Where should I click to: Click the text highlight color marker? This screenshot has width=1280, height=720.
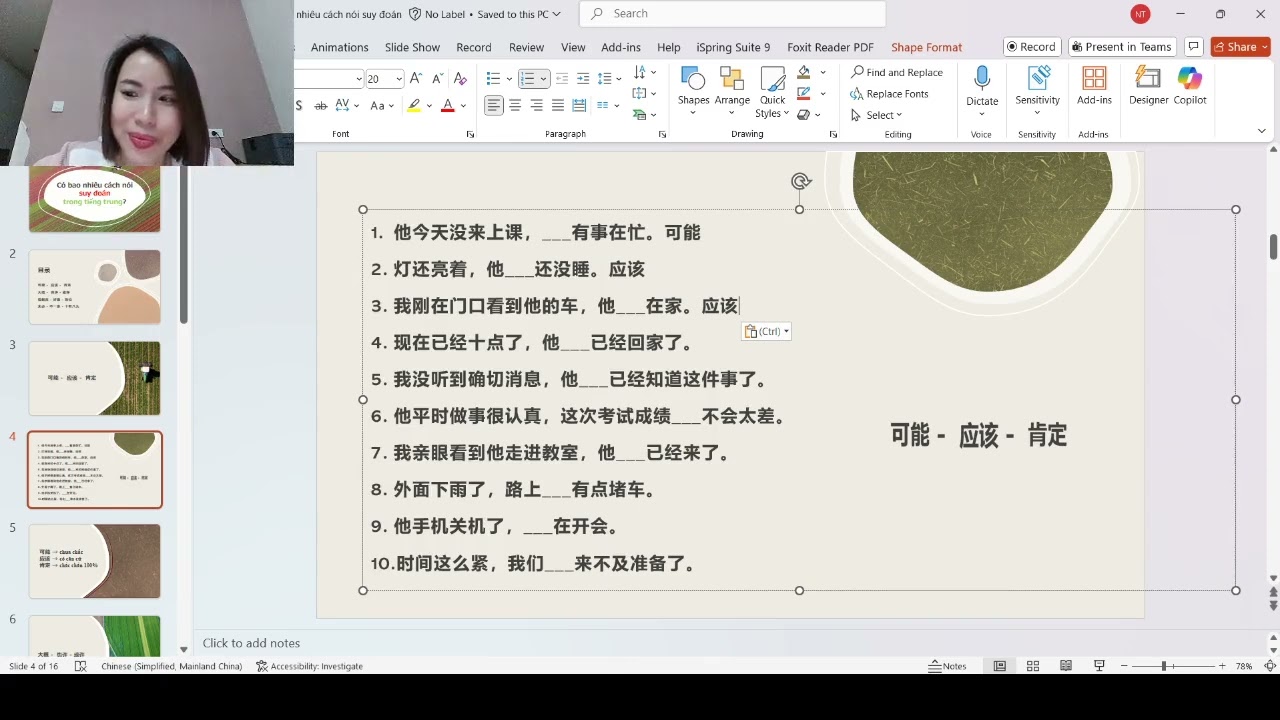414,105
